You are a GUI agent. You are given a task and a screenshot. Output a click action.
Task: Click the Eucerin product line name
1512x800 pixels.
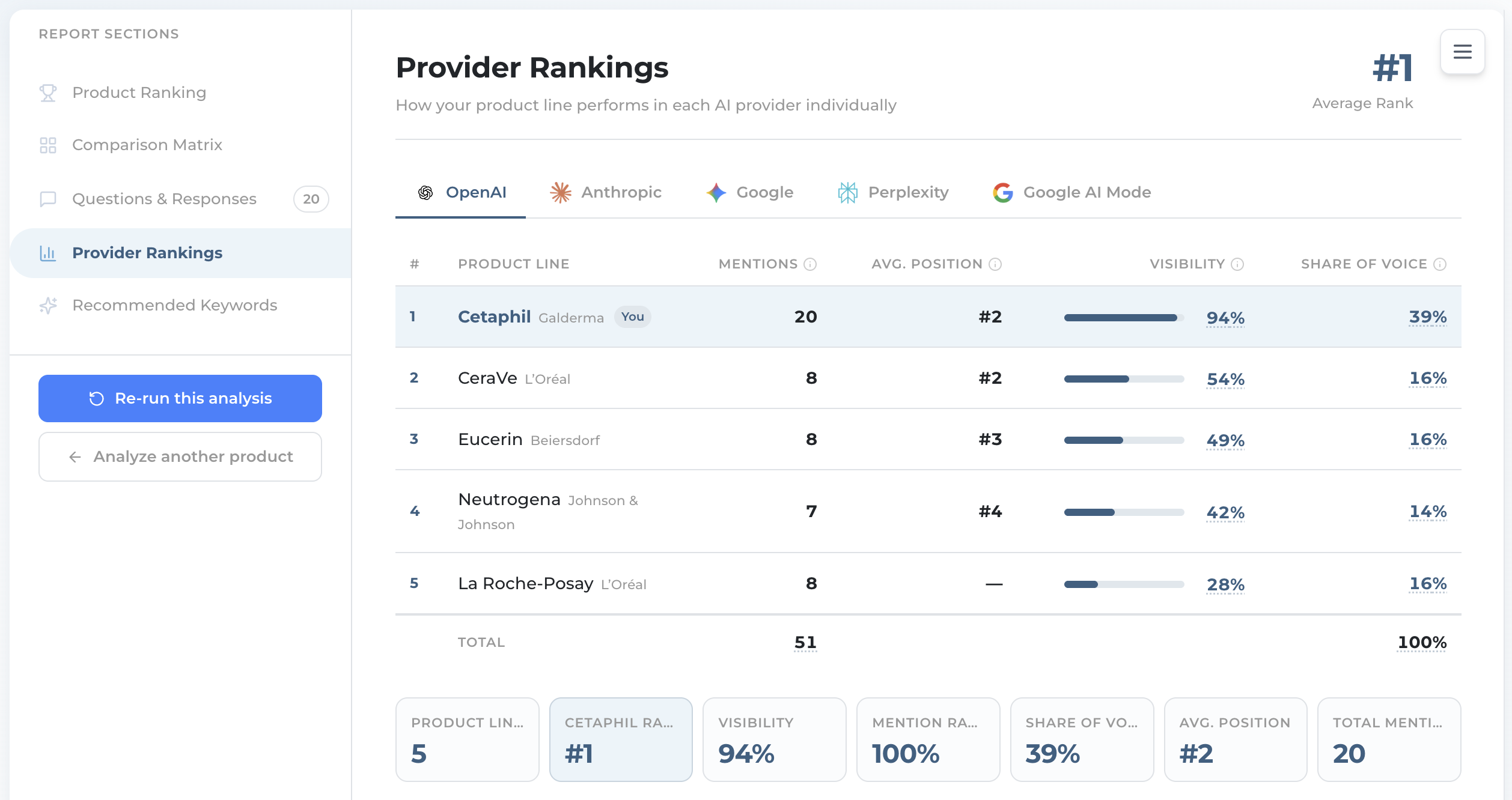(490, 439)
